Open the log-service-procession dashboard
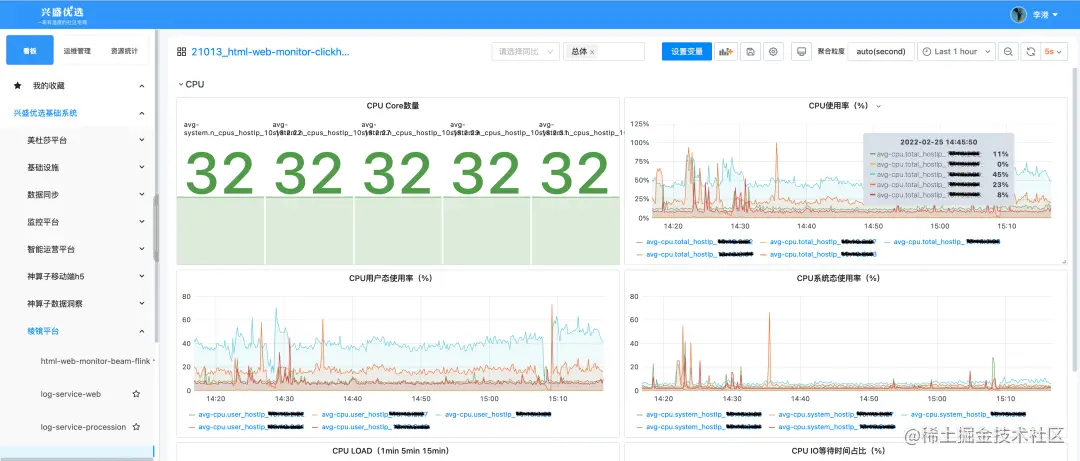Screen dimensions: 1080x461 83,427
